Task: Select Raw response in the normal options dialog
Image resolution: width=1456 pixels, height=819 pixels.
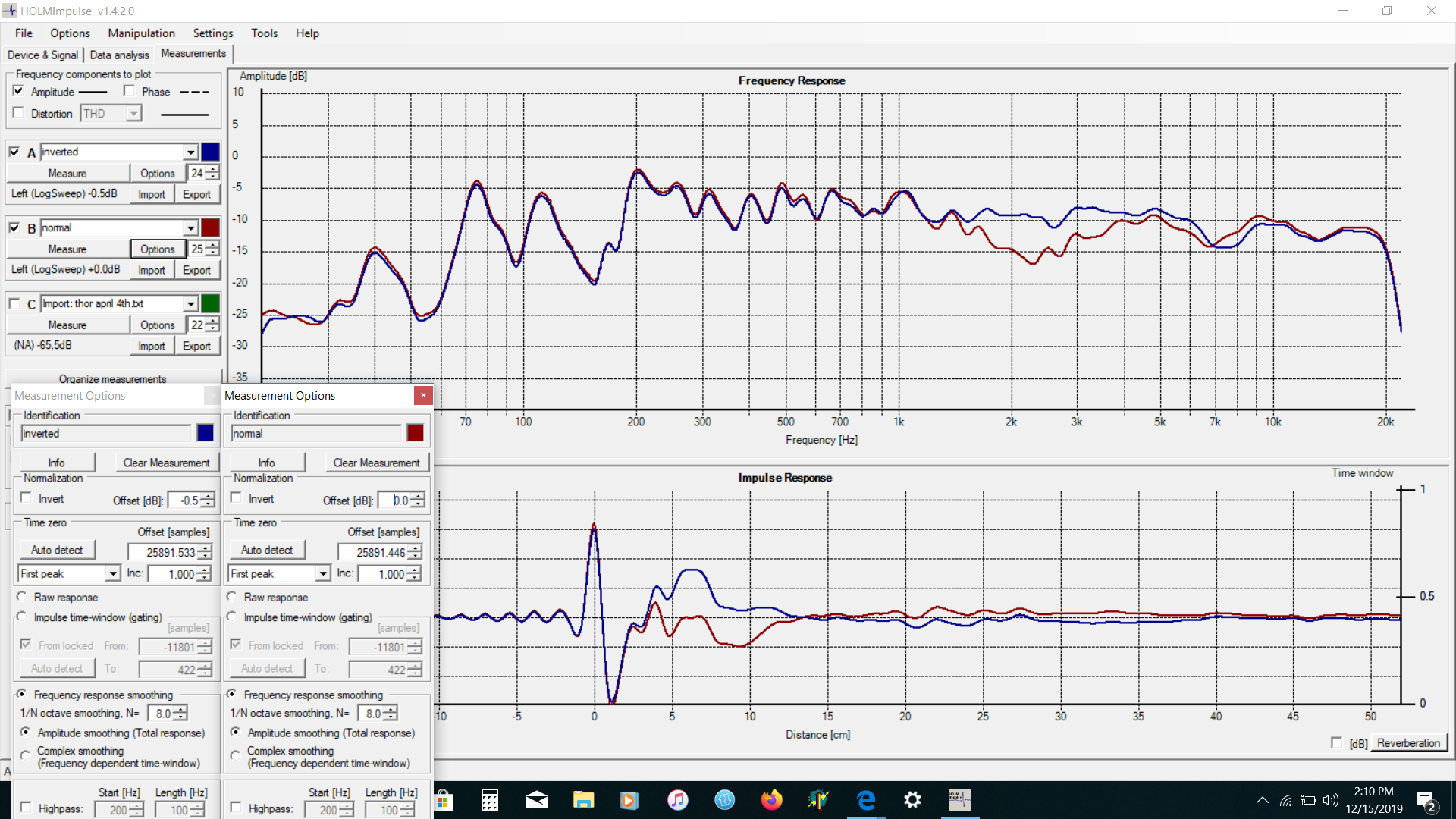Action: (232, 597)
